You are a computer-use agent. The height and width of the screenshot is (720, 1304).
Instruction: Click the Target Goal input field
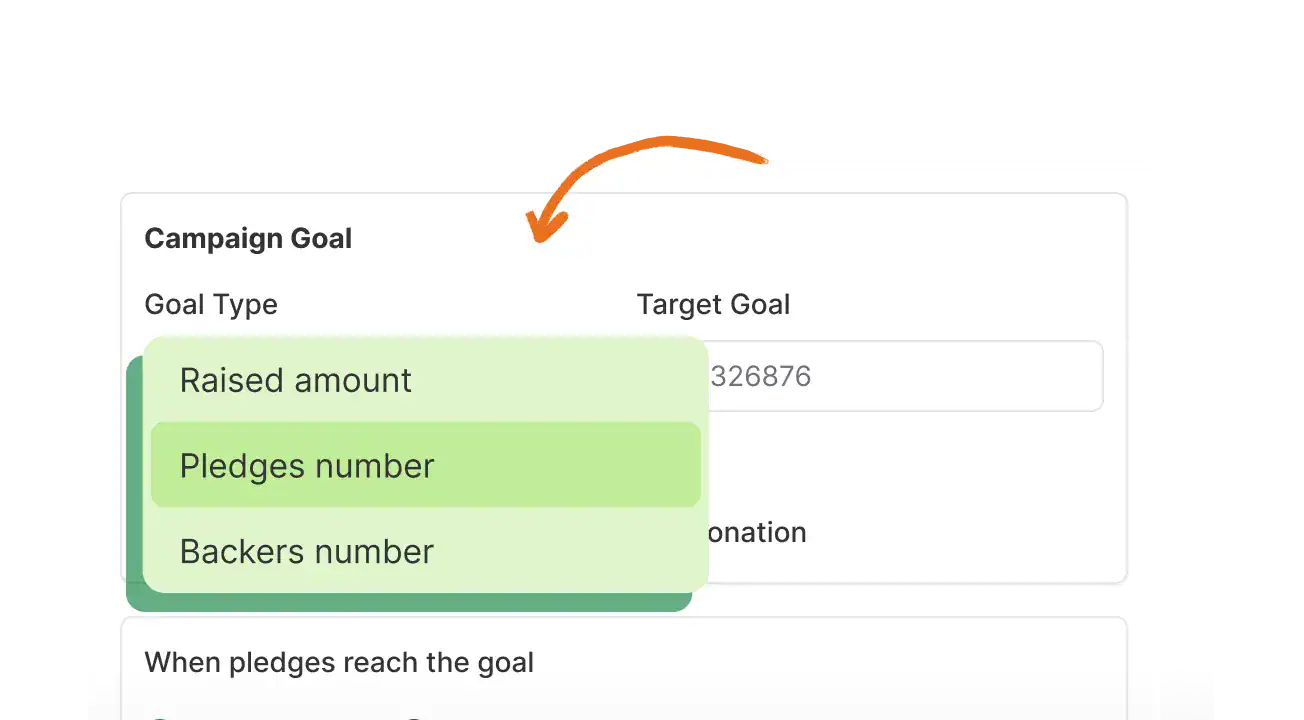pyautogui.click(x=900, y=376)
